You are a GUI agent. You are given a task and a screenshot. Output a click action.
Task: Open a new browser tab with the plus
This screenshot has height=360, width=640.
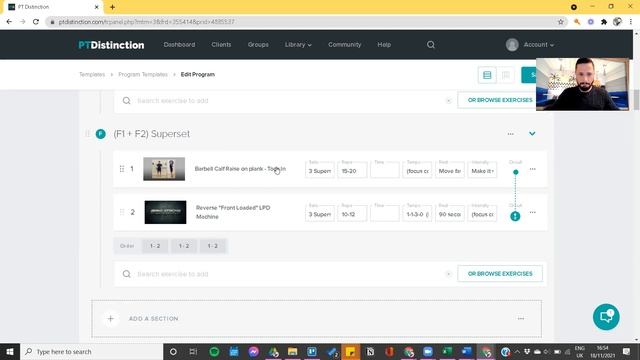(112, 7)
